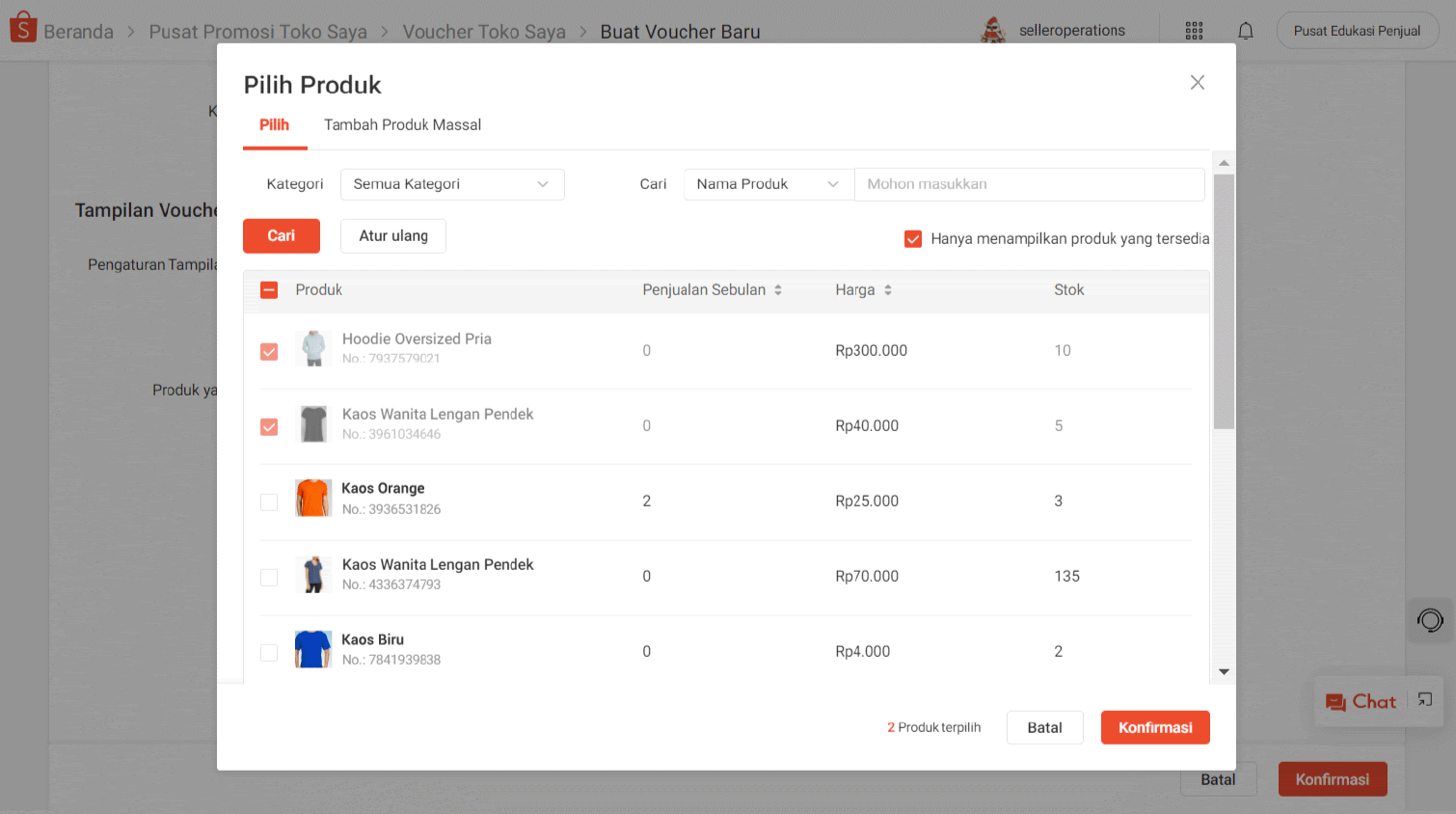Select the Pilih tab

[274, 125]
